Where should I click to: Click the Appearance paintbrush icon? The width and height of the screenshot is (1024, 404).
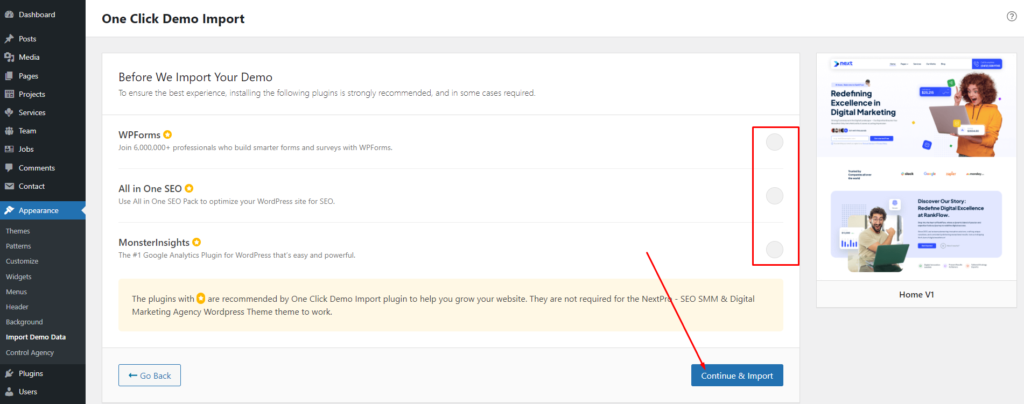[x=9, y=210]
